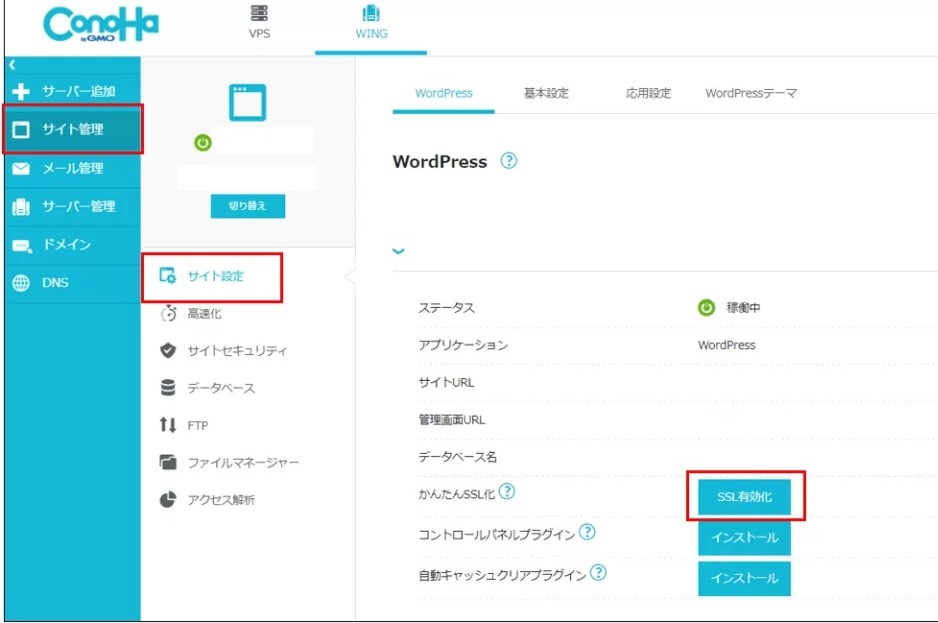The width and height of the screenshot is (938, 623).
Task: Collapse the left sidebar with the chevron
Action: [12, 64]
